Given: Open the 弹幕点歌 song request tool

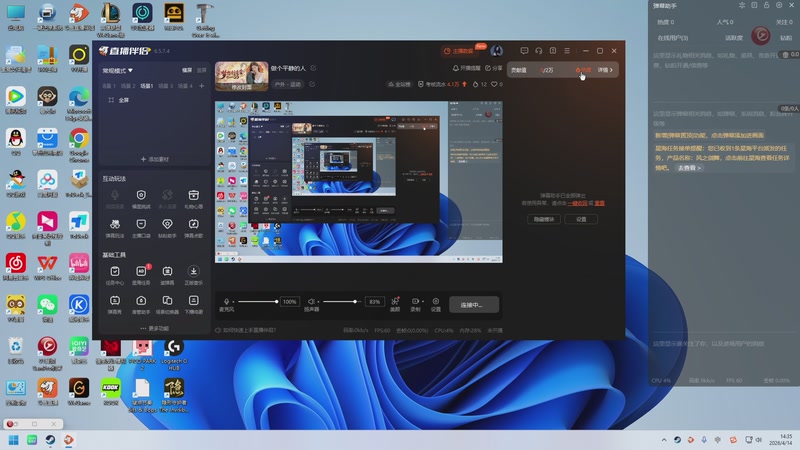Looking at the screenshot, I should (x=193, y=228).
